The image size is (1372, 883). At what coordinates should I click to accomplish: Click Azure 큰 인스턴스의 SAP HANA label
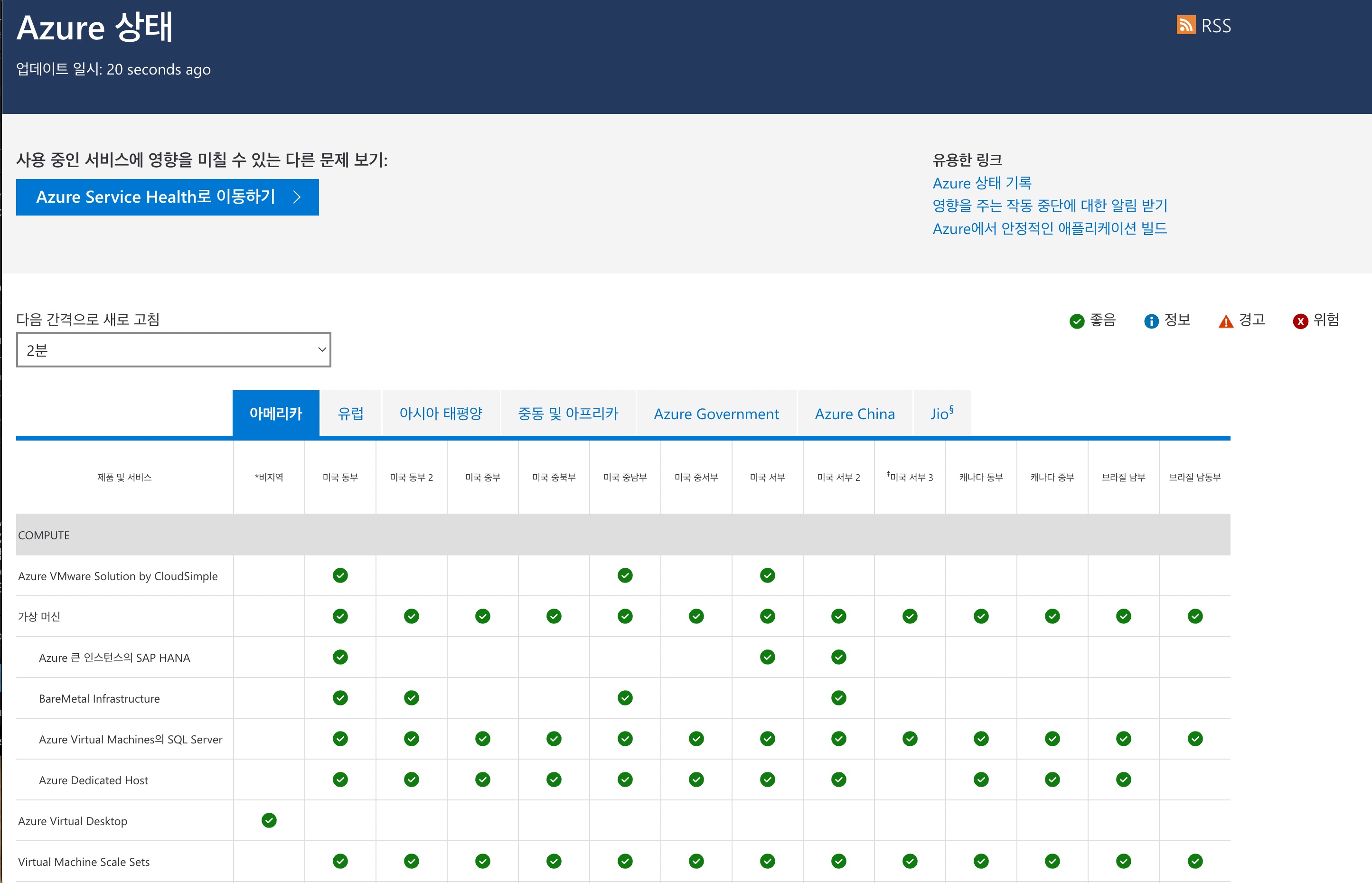tap(114, 658)
